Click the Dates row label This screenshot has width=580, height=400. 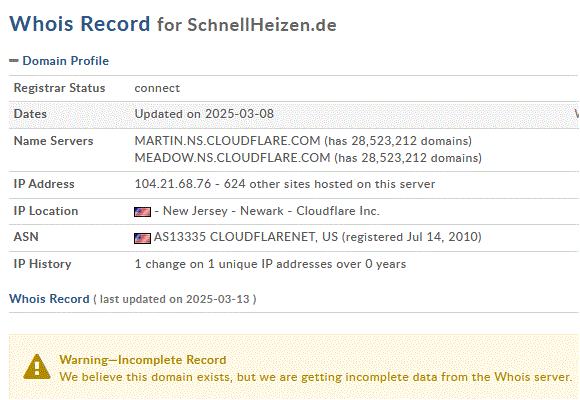click(30, 114)
